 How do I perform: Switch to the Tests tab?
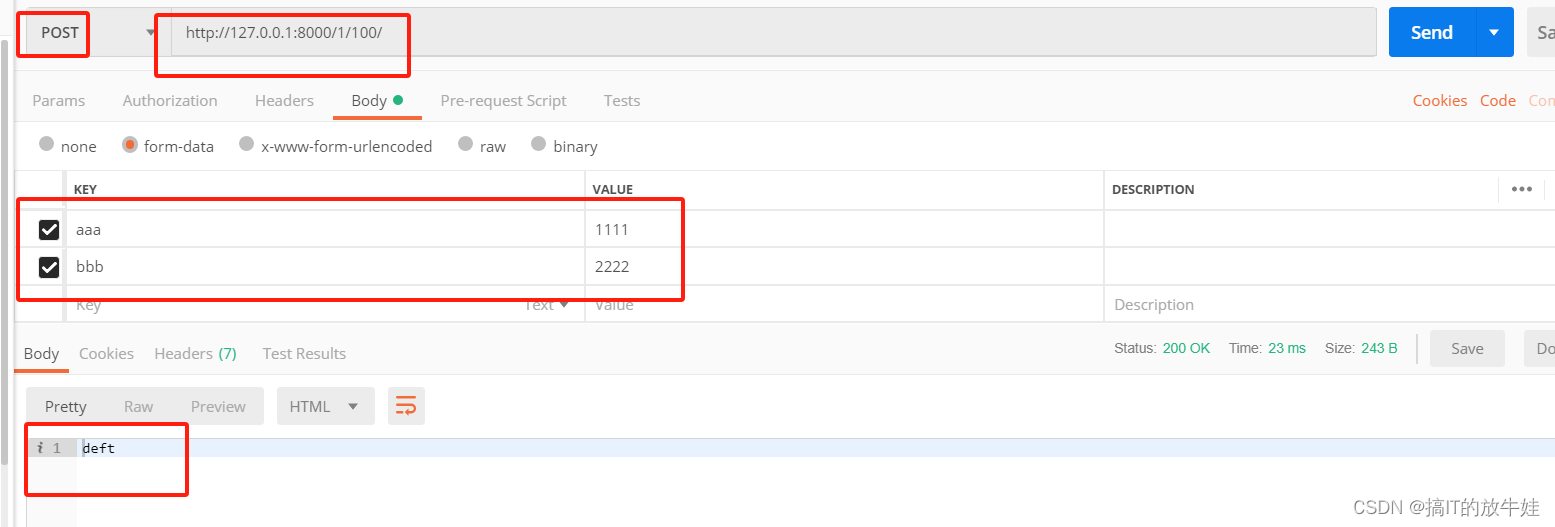point(622,100)
